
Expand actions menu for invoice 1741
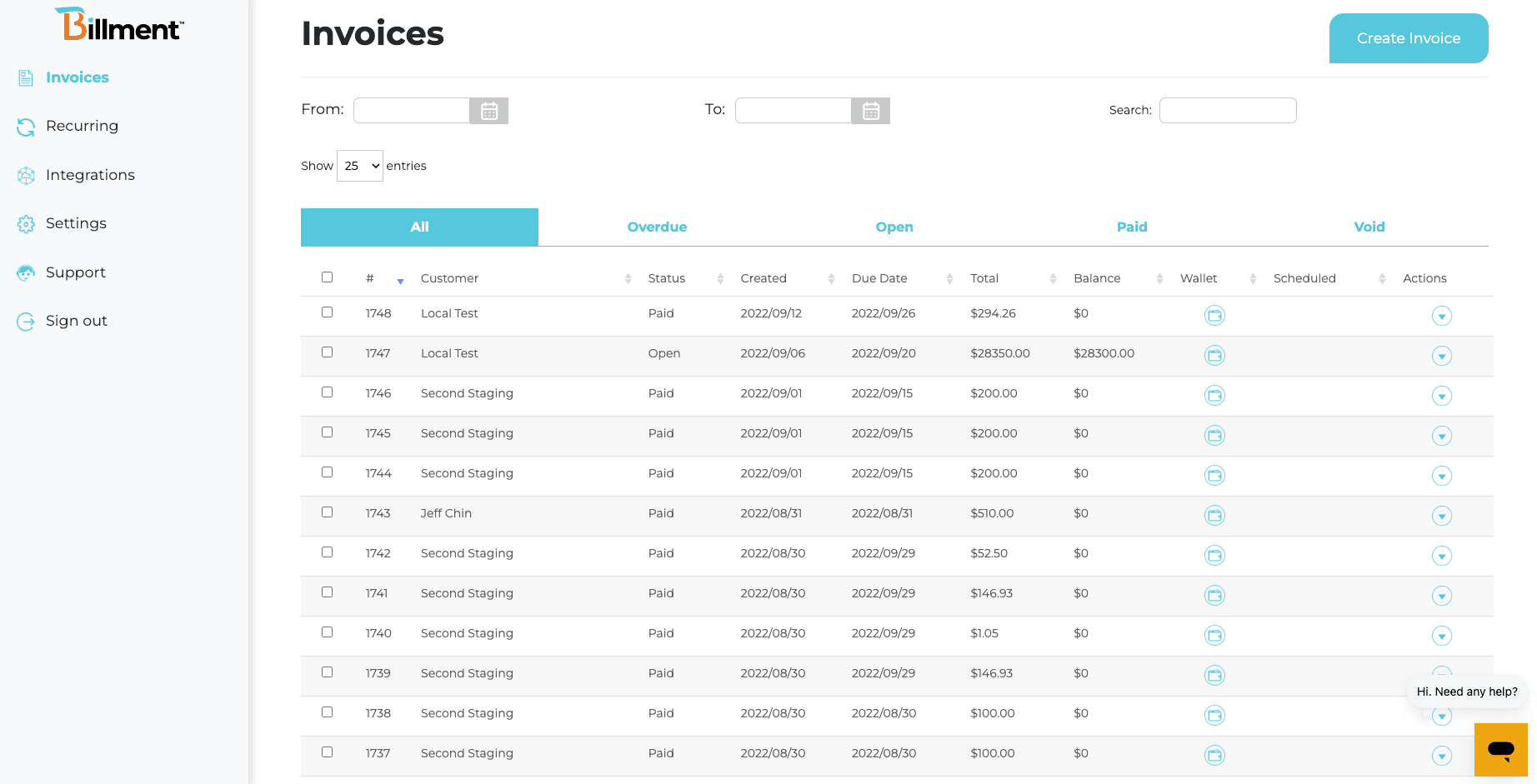1441,596
